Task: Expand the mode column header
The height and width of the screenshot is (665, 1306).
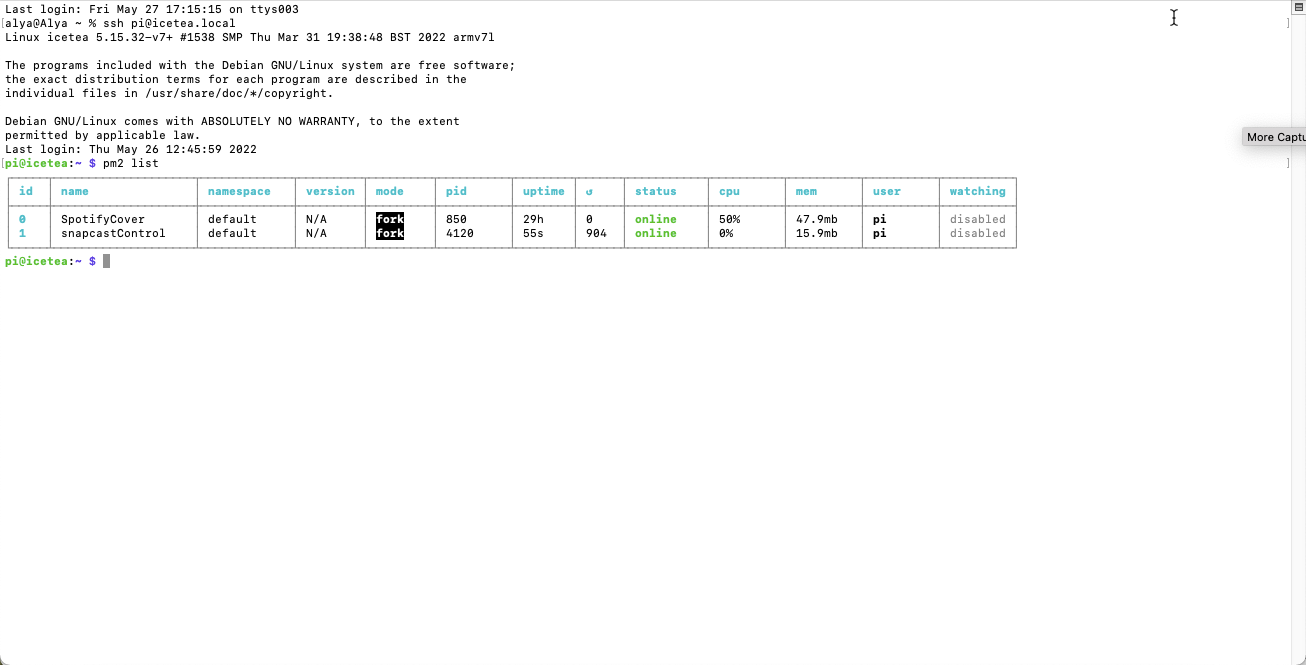Action: pyautogui.click(x=388, y=191)
